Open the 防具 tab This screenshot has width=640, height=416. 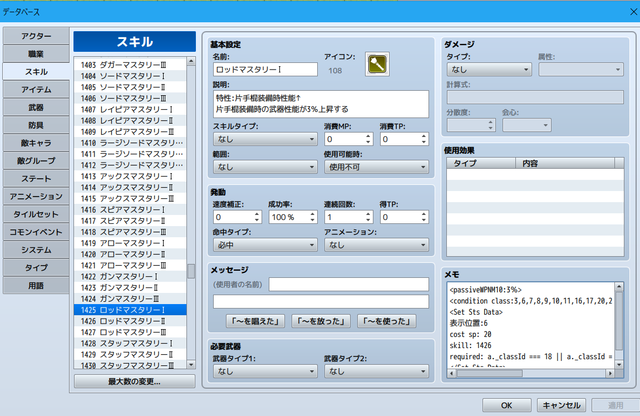36,125
